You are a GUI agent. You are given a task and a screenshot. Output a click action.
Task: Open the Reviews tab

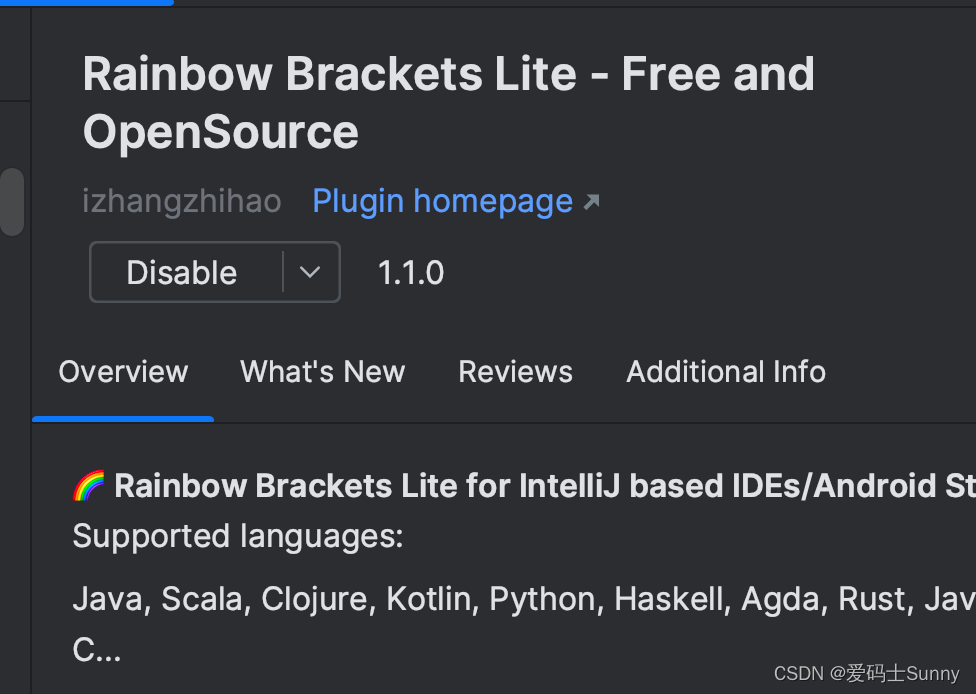coord(515,371)
